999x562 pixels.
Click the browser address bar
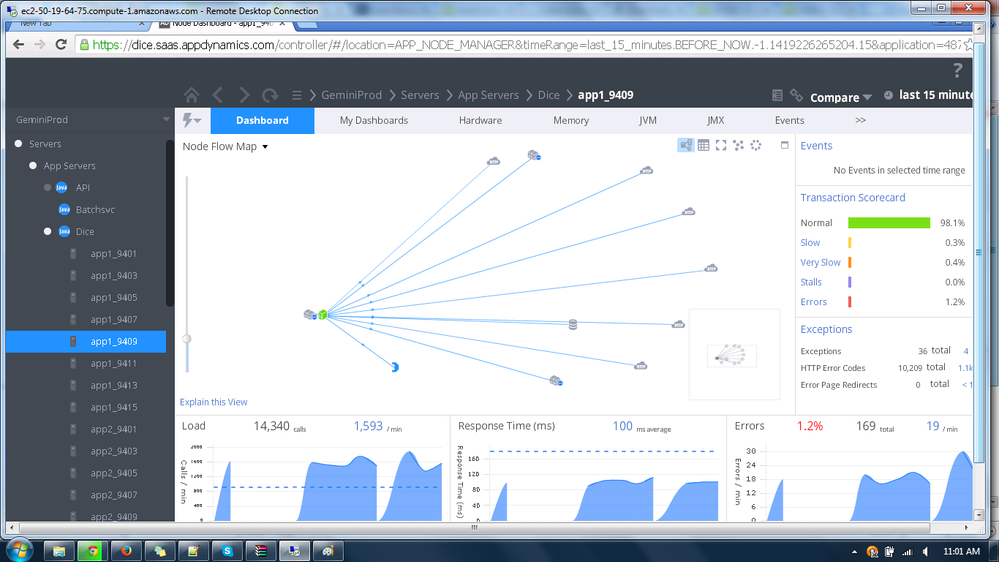click(x=526, y=45)
